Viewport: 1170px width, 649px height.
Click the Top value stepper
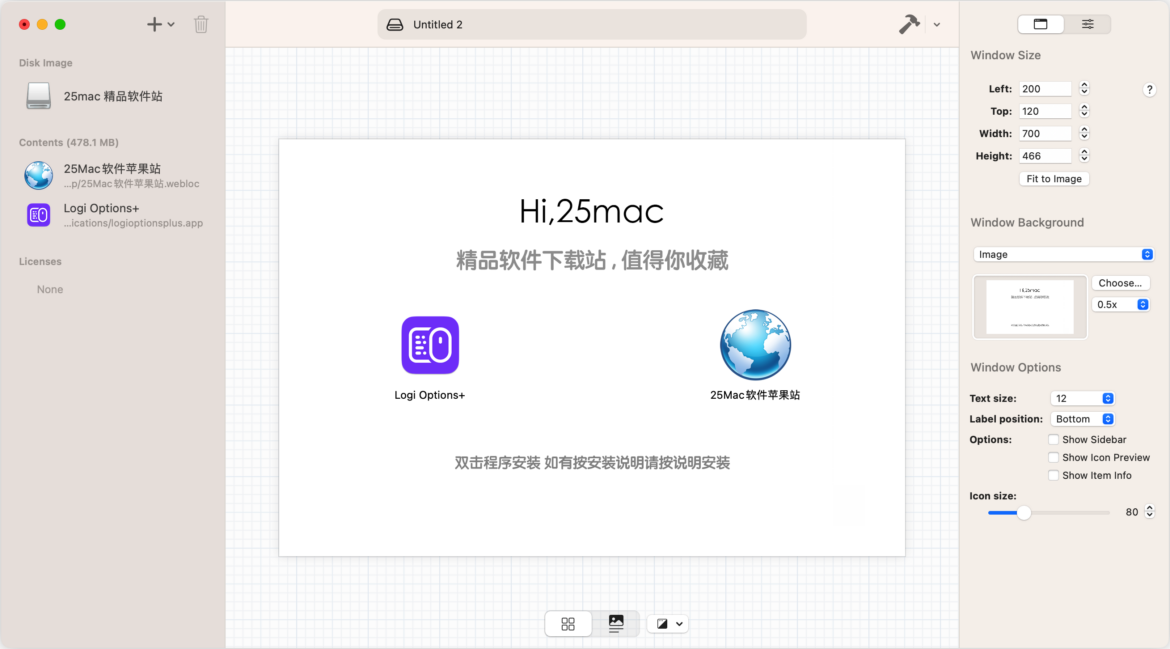click(x=1084, y=111)
